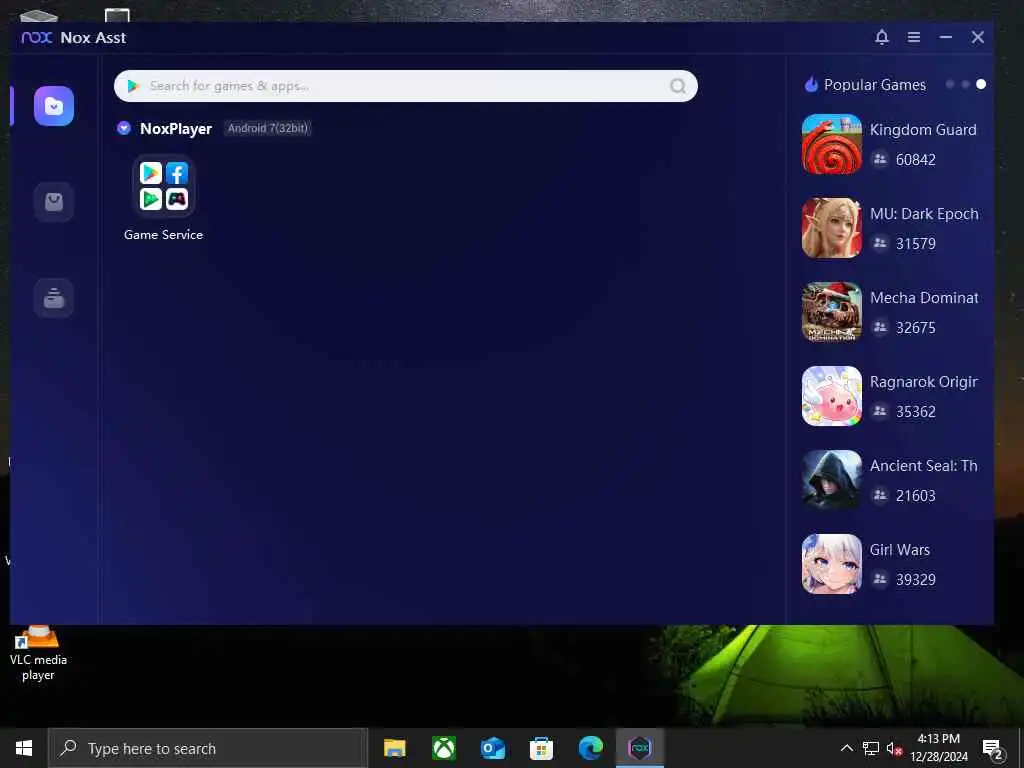The height and width of the screenshot is (768, 1024).
Task: Click the Ancient Seal: Th title
Action: click(x=923, y=466)
